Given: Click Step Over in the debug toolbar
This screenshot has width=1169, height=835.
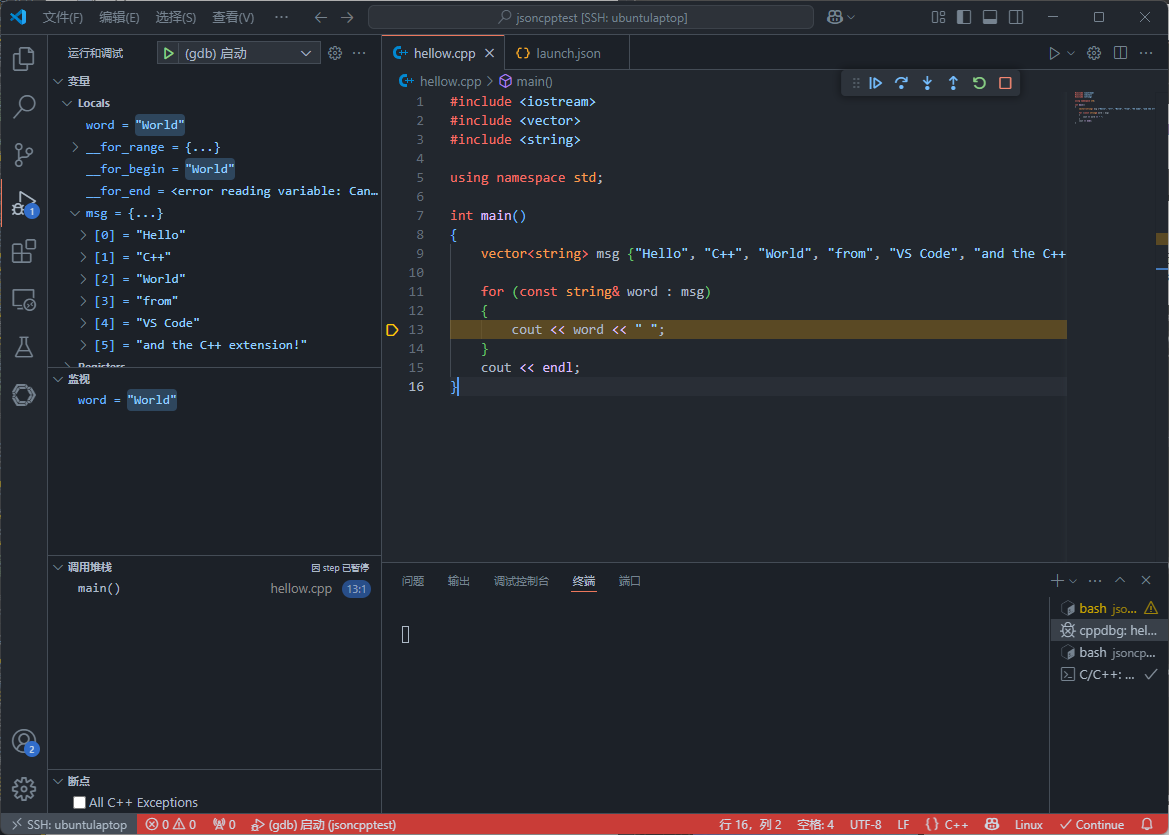Looking at the screenshot, I should [901, 83].
